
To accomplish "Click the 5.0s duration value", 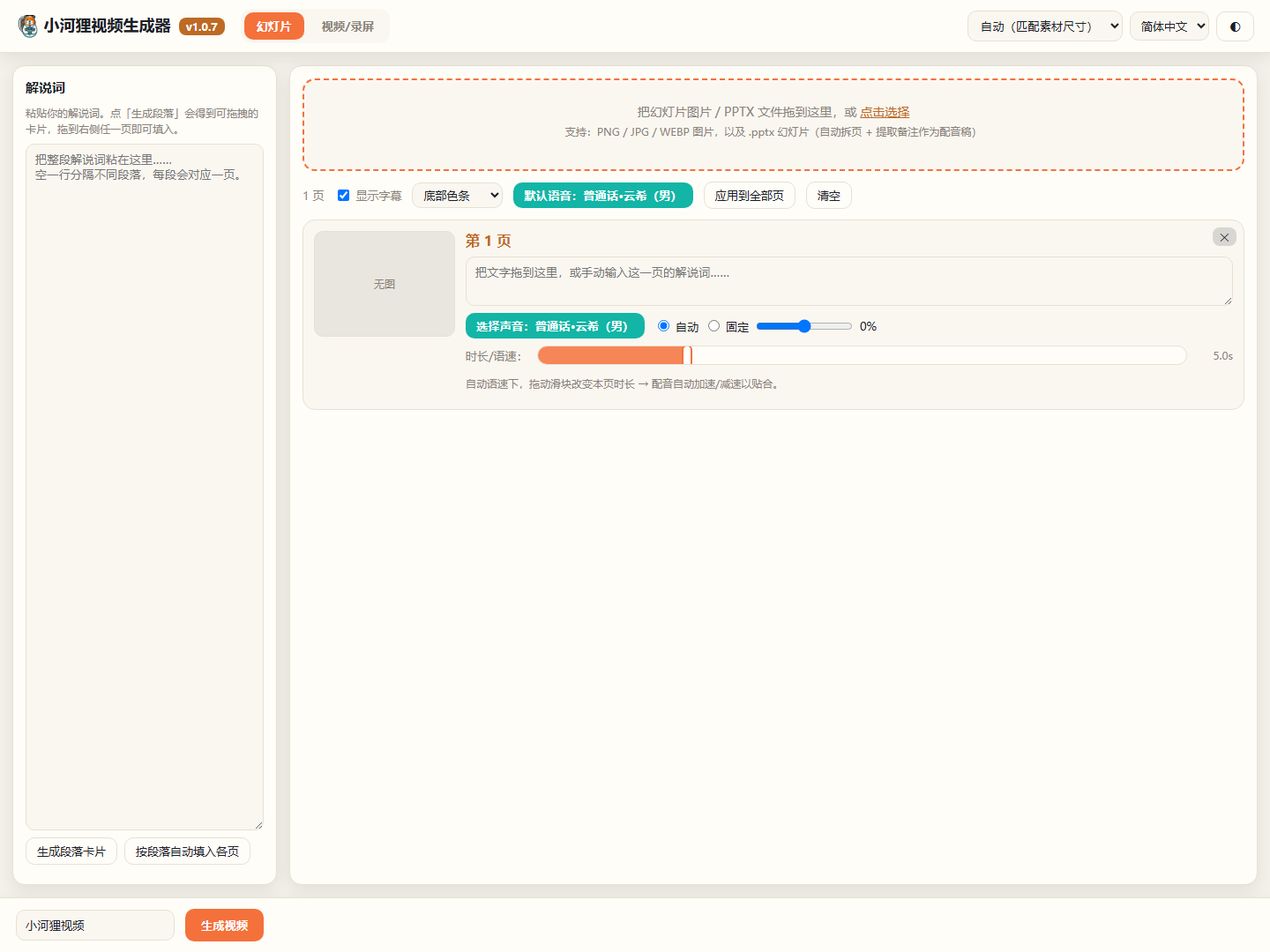I will (1222, 356).
